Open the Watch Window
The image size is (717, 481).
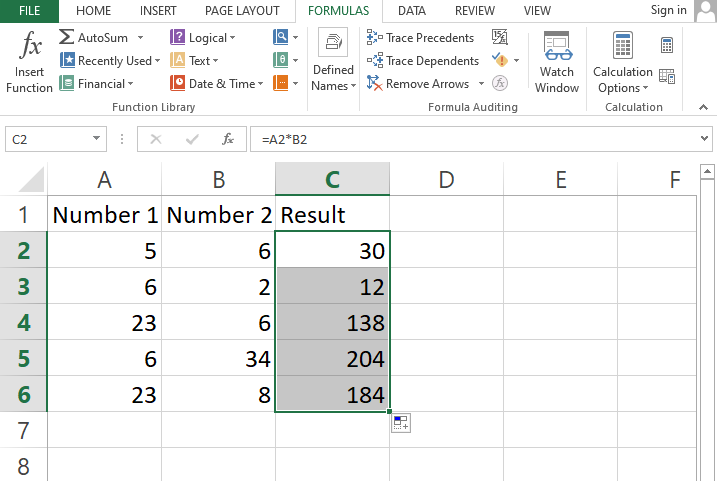(x=557, y=62)
